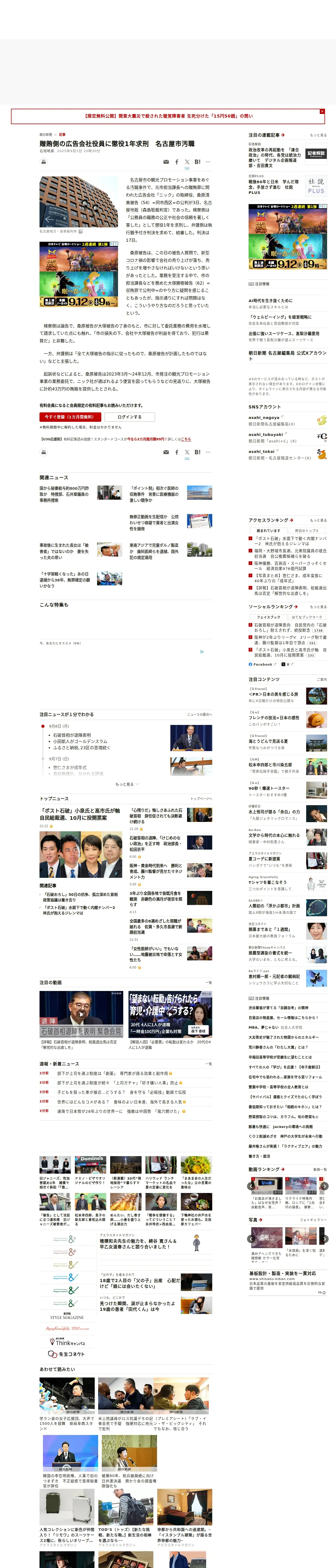The height and width of the screenshot is (1568, 336).
Task: Go to previous photo gallery arrow
Action: point(251,1239)
